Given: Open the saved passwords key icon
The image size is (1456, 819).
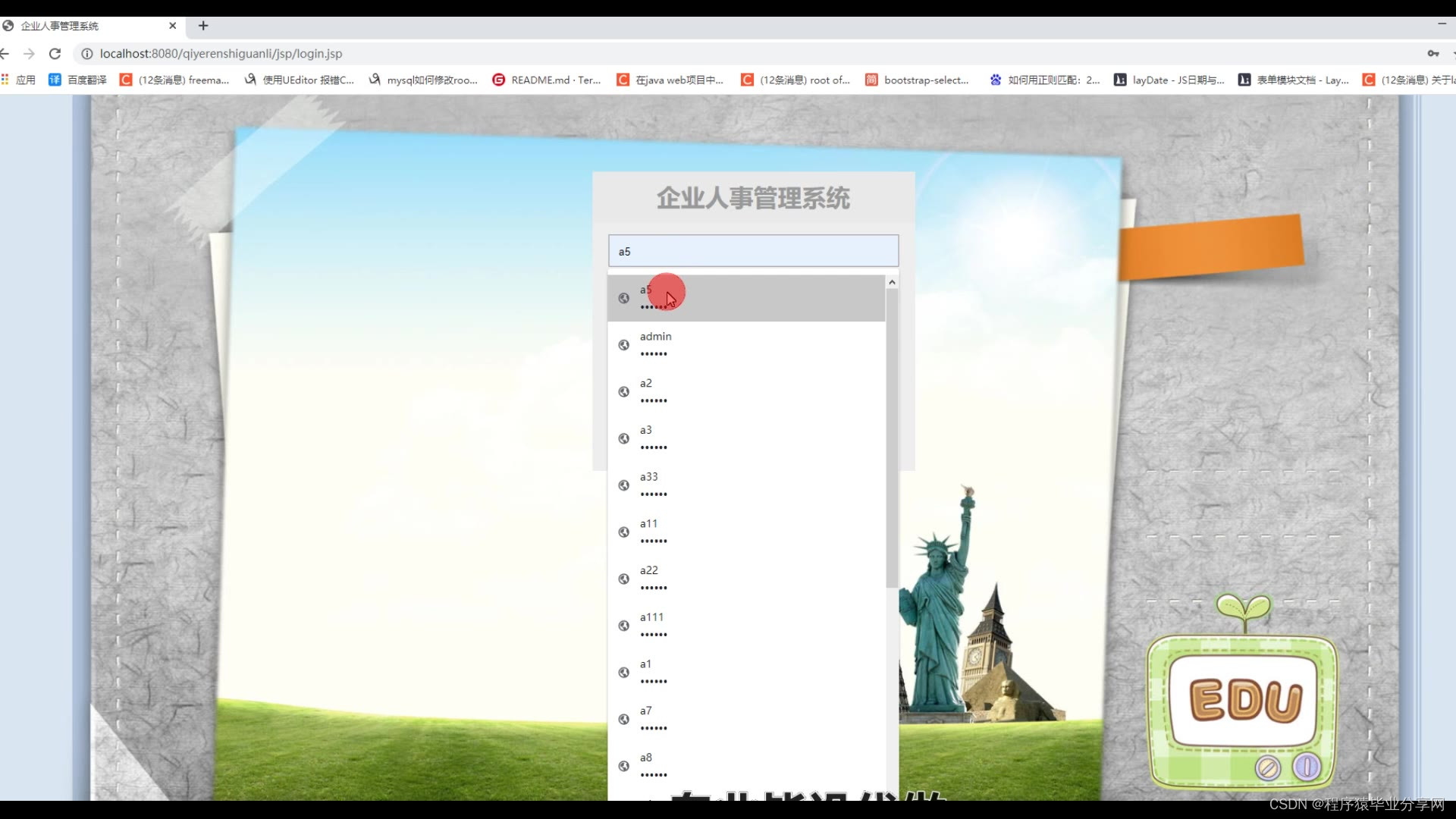Looking at the screenshot, I should [x=1432, y=54].
